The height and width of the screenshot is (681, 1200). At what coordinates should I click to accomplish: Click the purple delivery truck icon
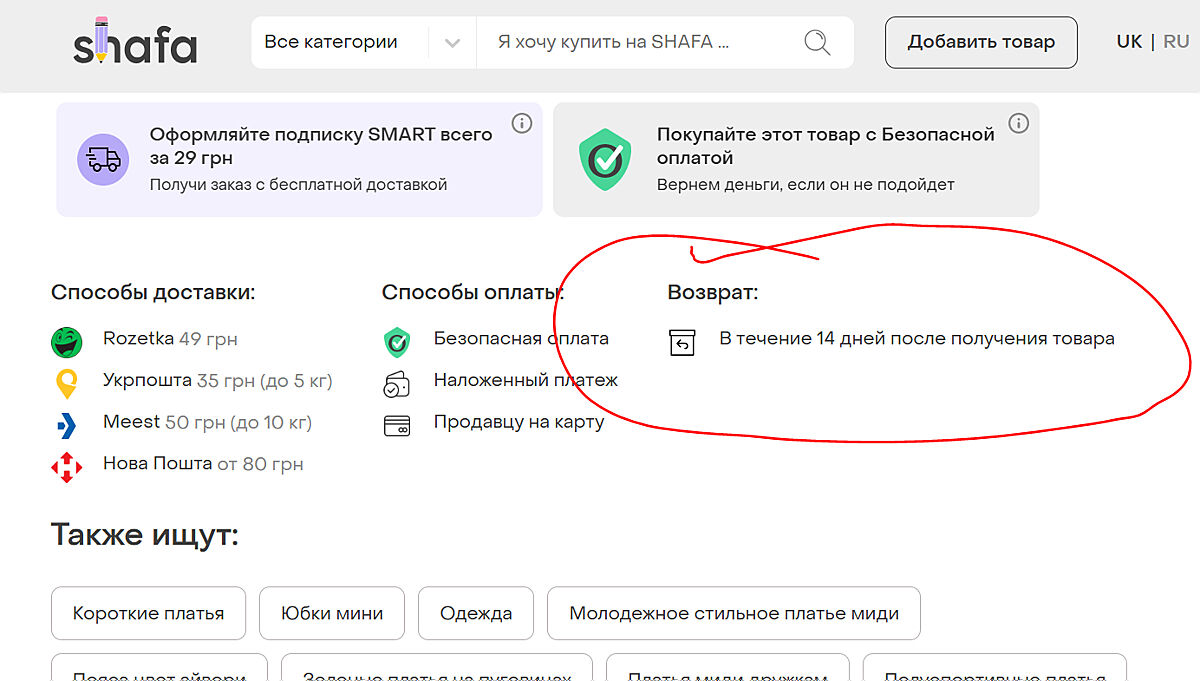(103, 159)
